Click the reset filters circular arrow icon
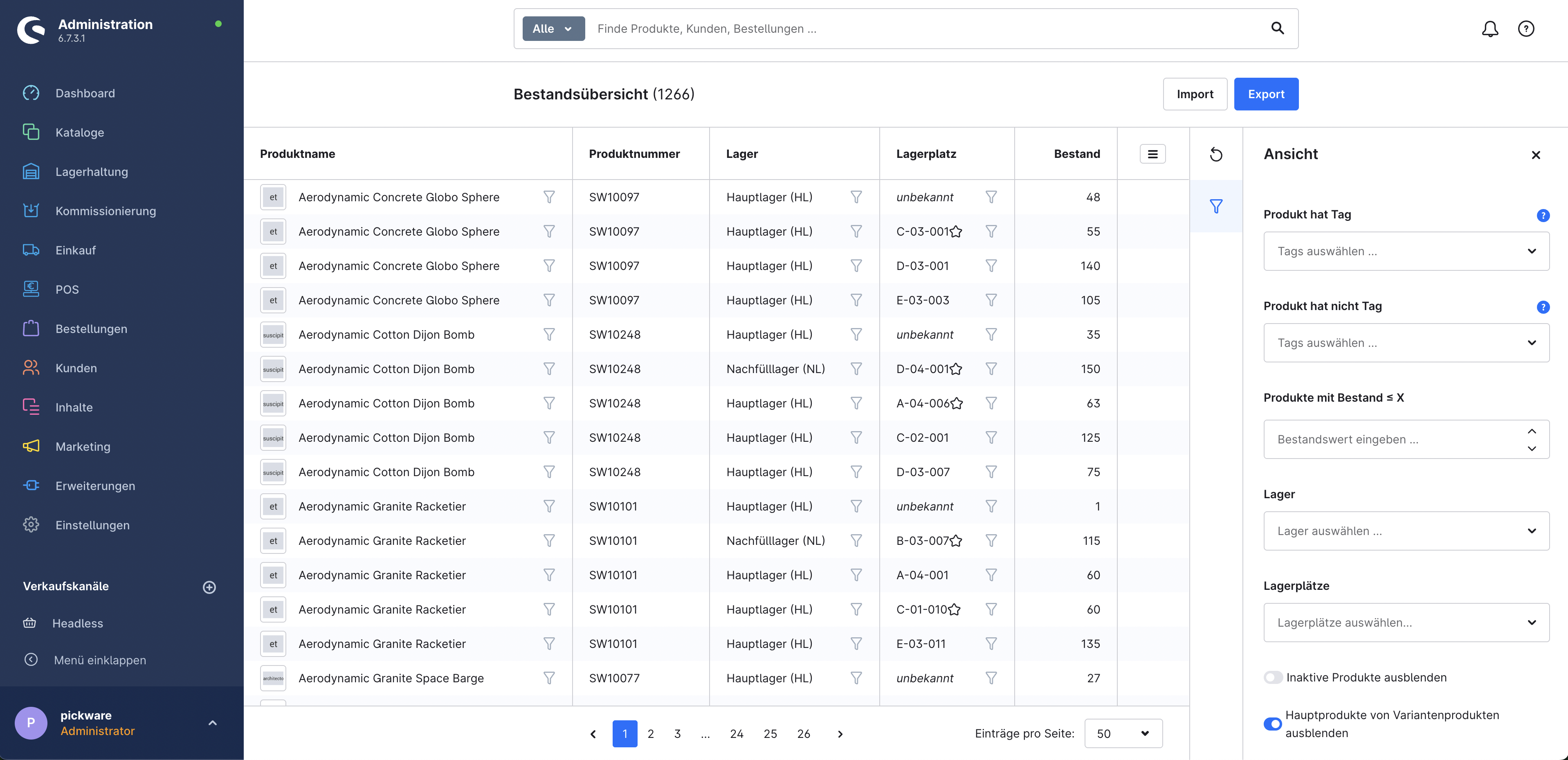Screen dimensions: 1568x760 (x=1215, y=155)
